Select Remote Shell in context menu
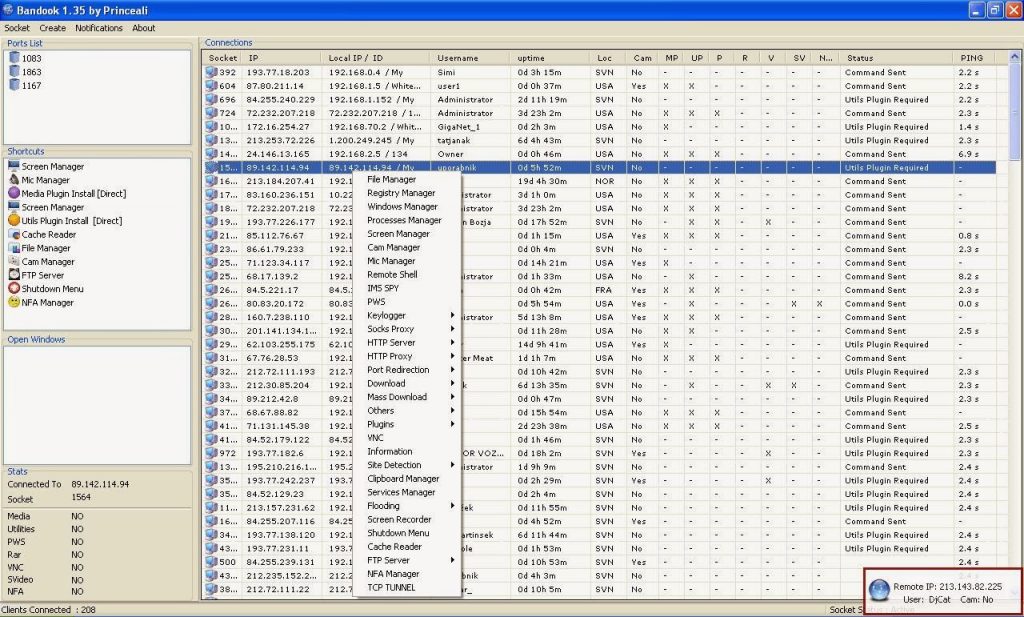Viewport: 1024px width, 617px height. [392, 274]
